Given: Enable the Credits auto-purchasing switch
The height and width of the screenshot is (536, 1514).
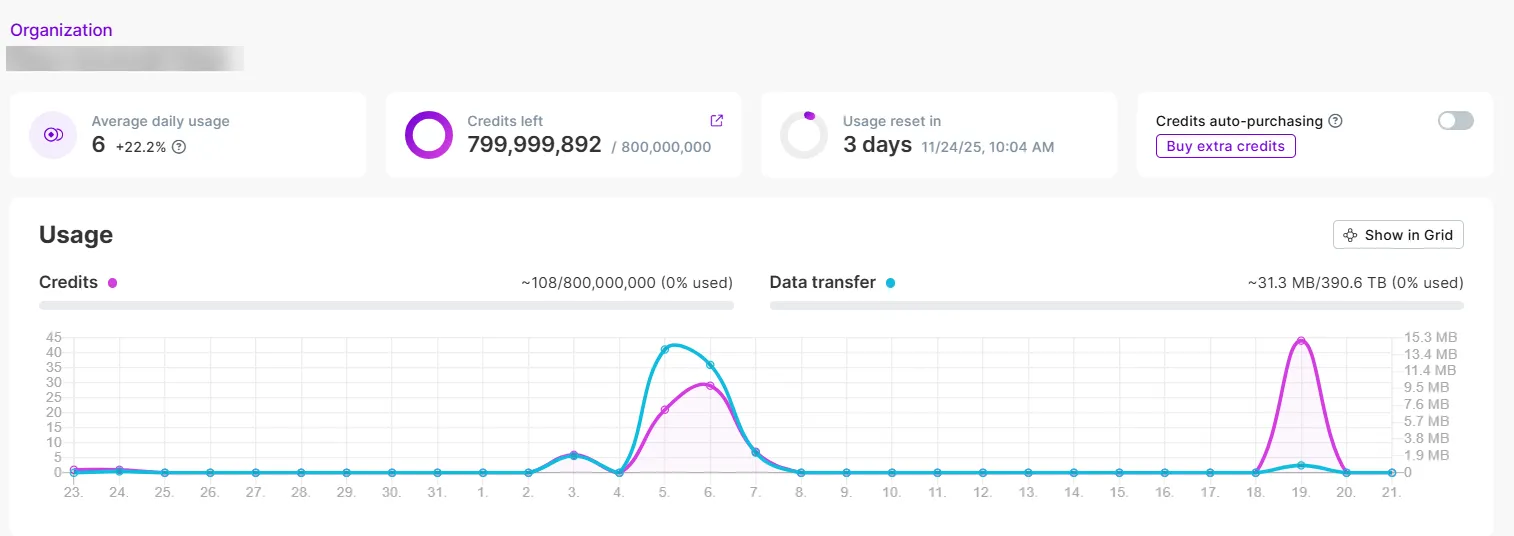Looking at the screenshot, I should [1455, 121].
